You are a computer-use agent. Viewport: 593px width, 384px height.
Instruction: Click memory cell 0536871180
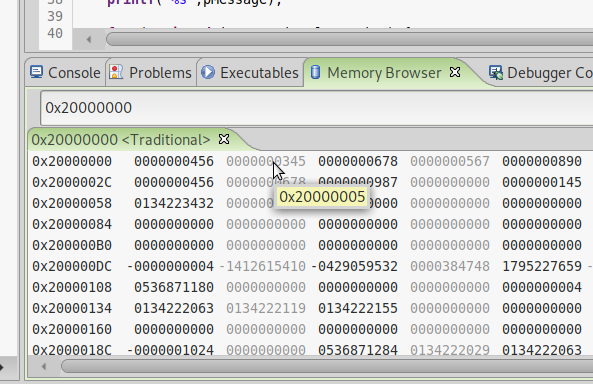(174, 288)
